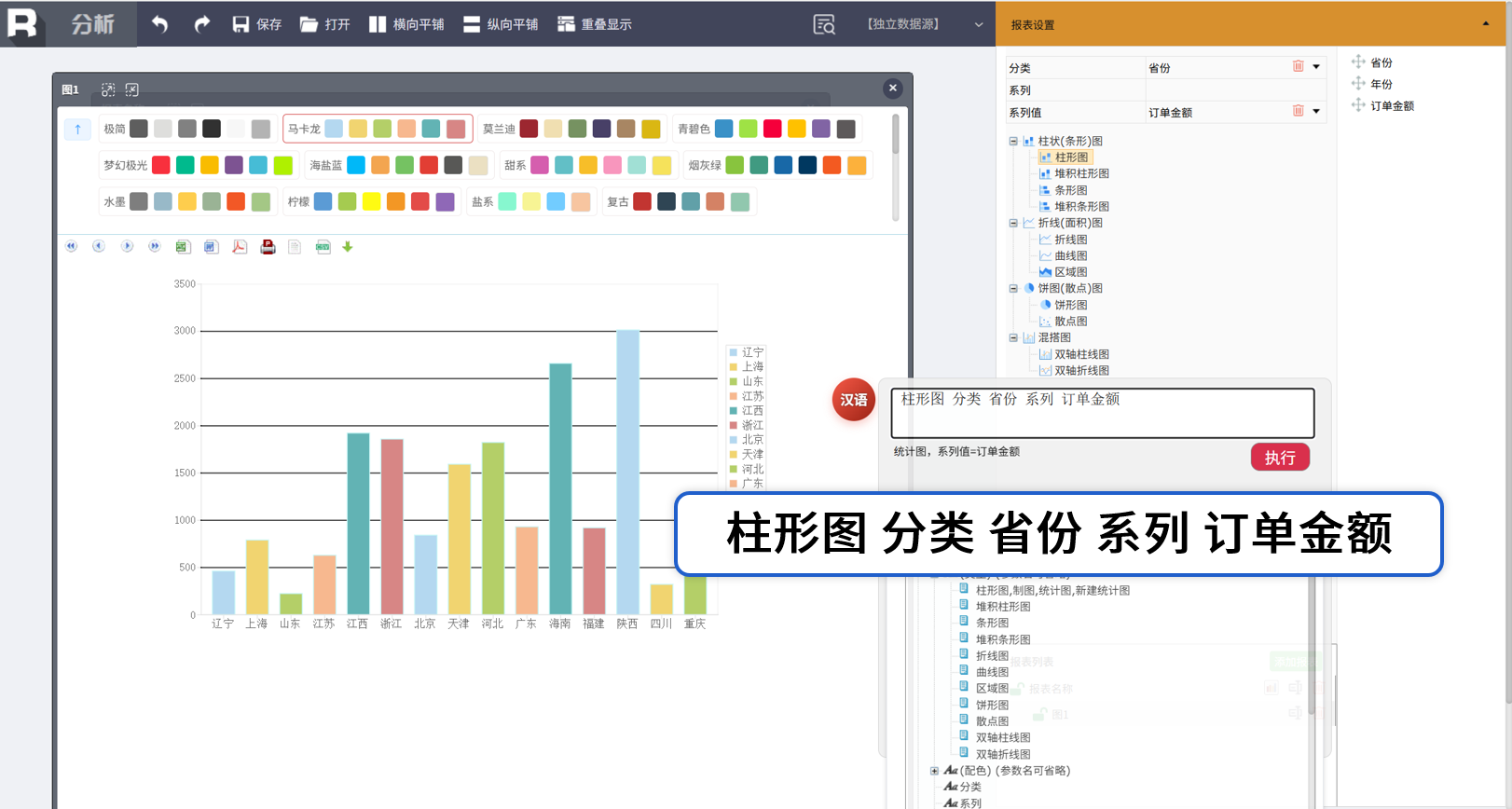Click the CSV export icon
The image size is (1512, 809).
coord(323,247)
